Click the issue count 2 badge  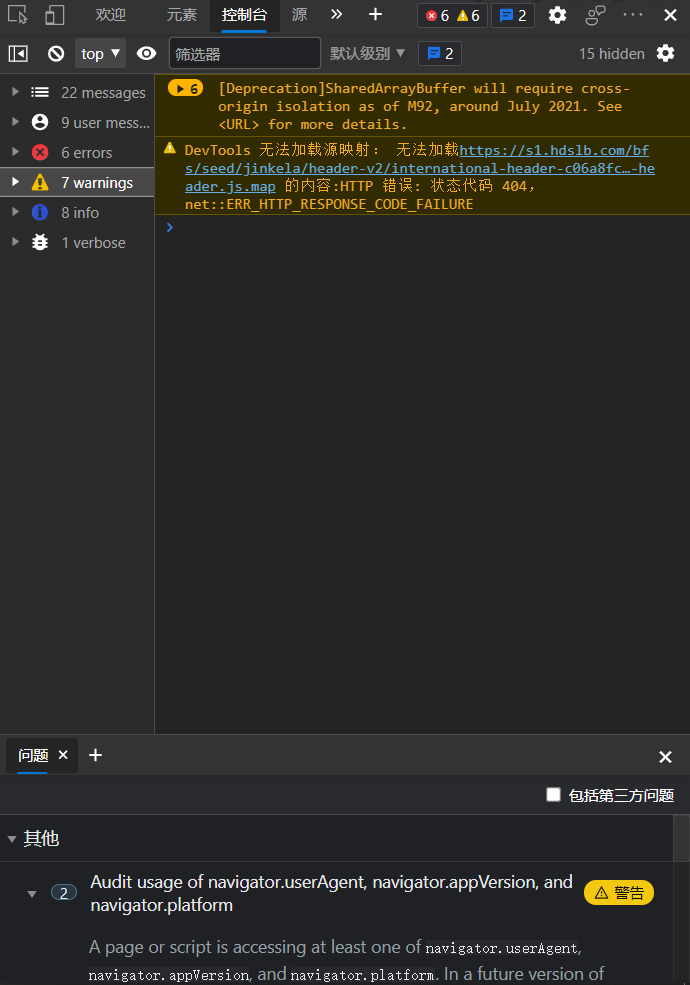point(63,893)
